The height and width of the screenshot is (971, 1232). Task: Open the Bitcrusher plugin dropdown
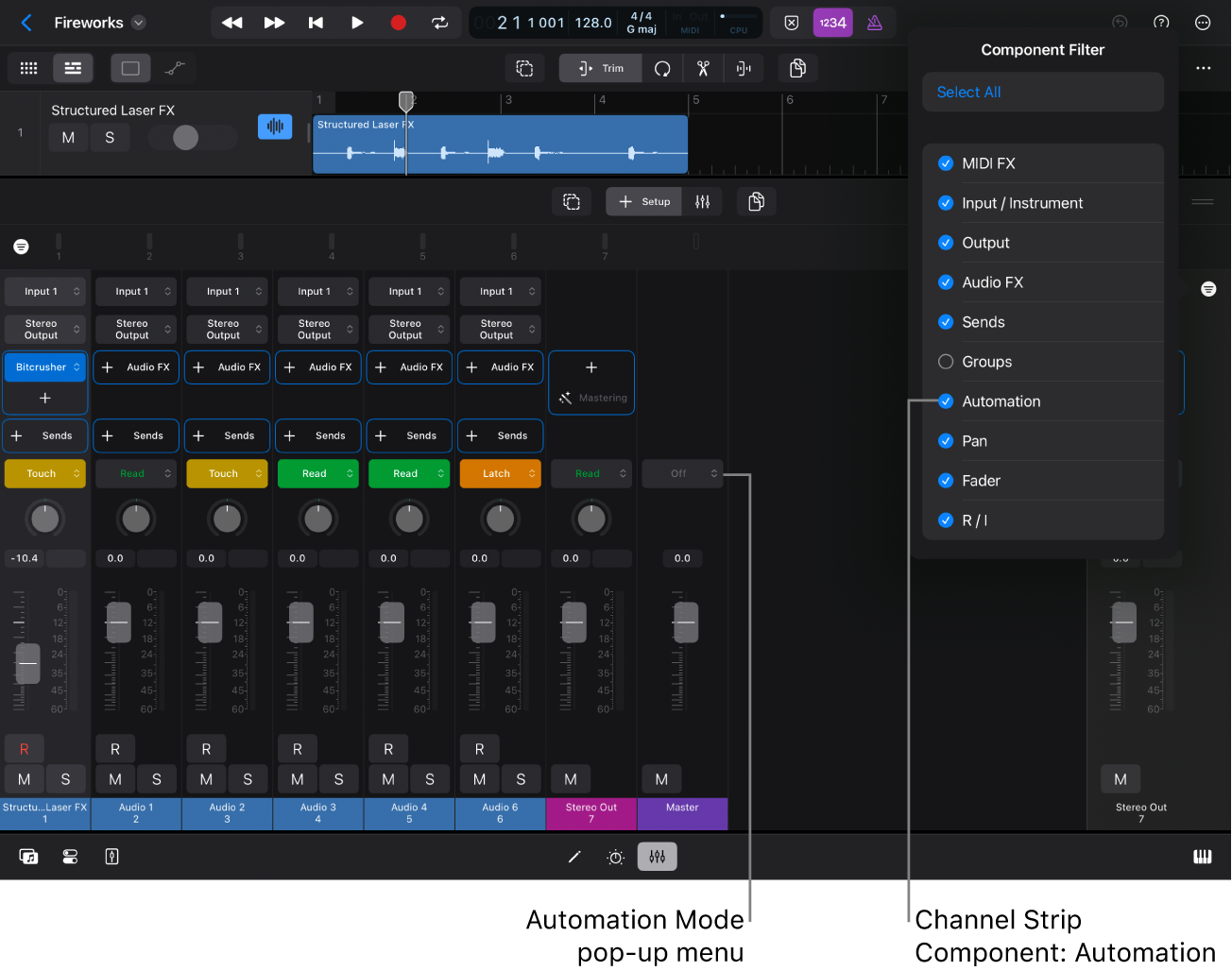coord(44,366)
